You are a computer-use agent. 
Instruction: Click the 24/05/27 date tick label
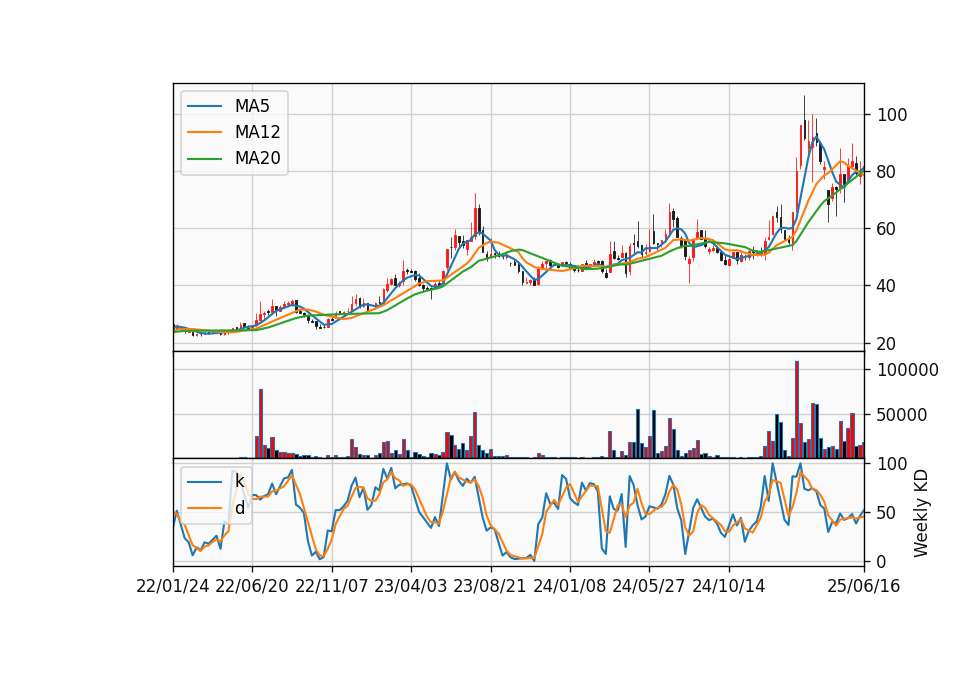coord(649,587)
